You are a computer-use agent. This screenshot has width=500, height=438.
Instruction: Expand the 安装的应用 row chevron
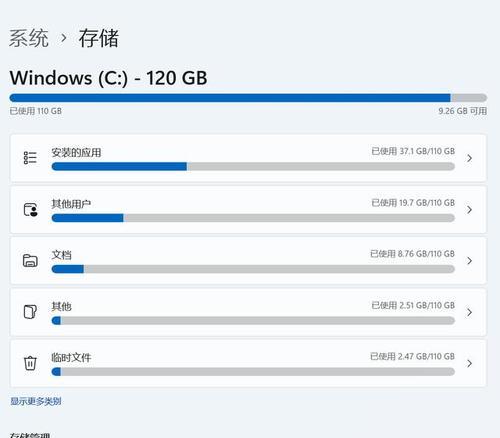pyautogui.click(x=469, y=158)
